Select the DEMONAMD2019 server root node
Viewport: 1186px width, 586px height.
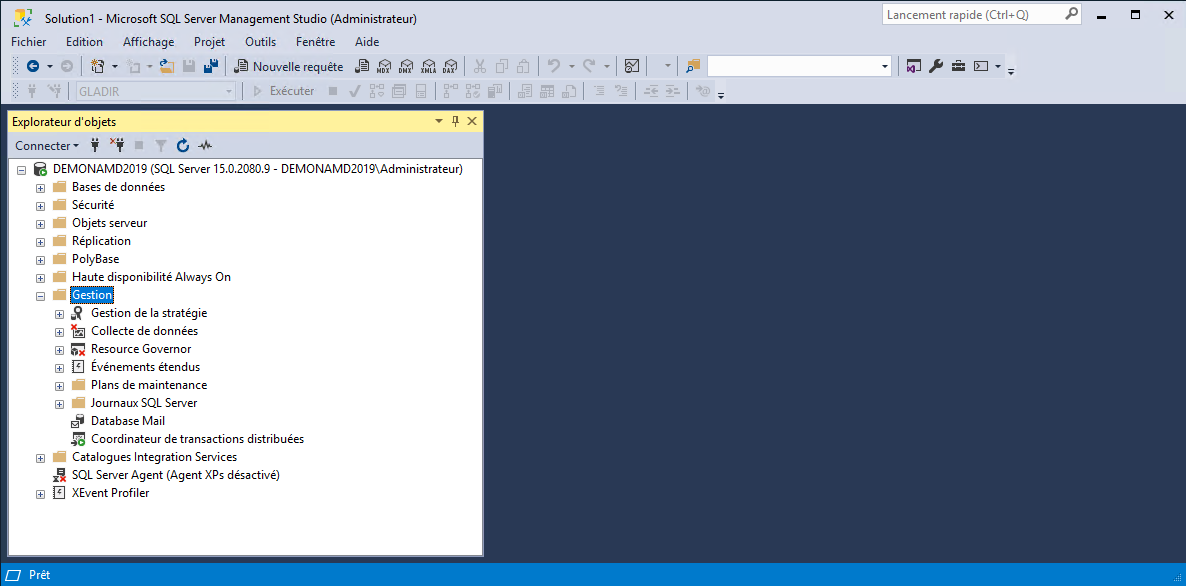258,169
